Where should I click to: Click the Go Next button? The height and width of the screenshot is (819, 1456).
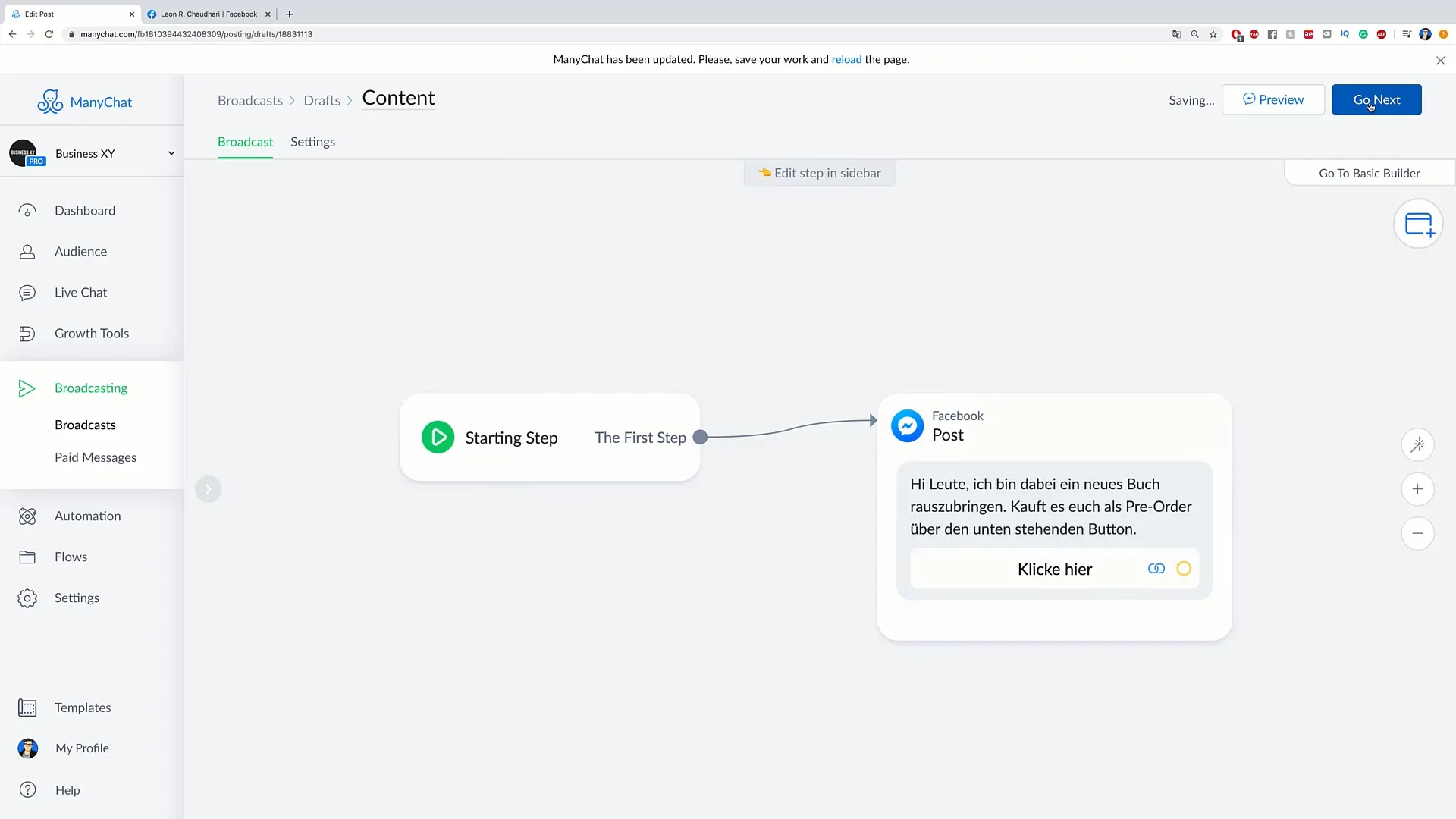(x=1376, y=99)
